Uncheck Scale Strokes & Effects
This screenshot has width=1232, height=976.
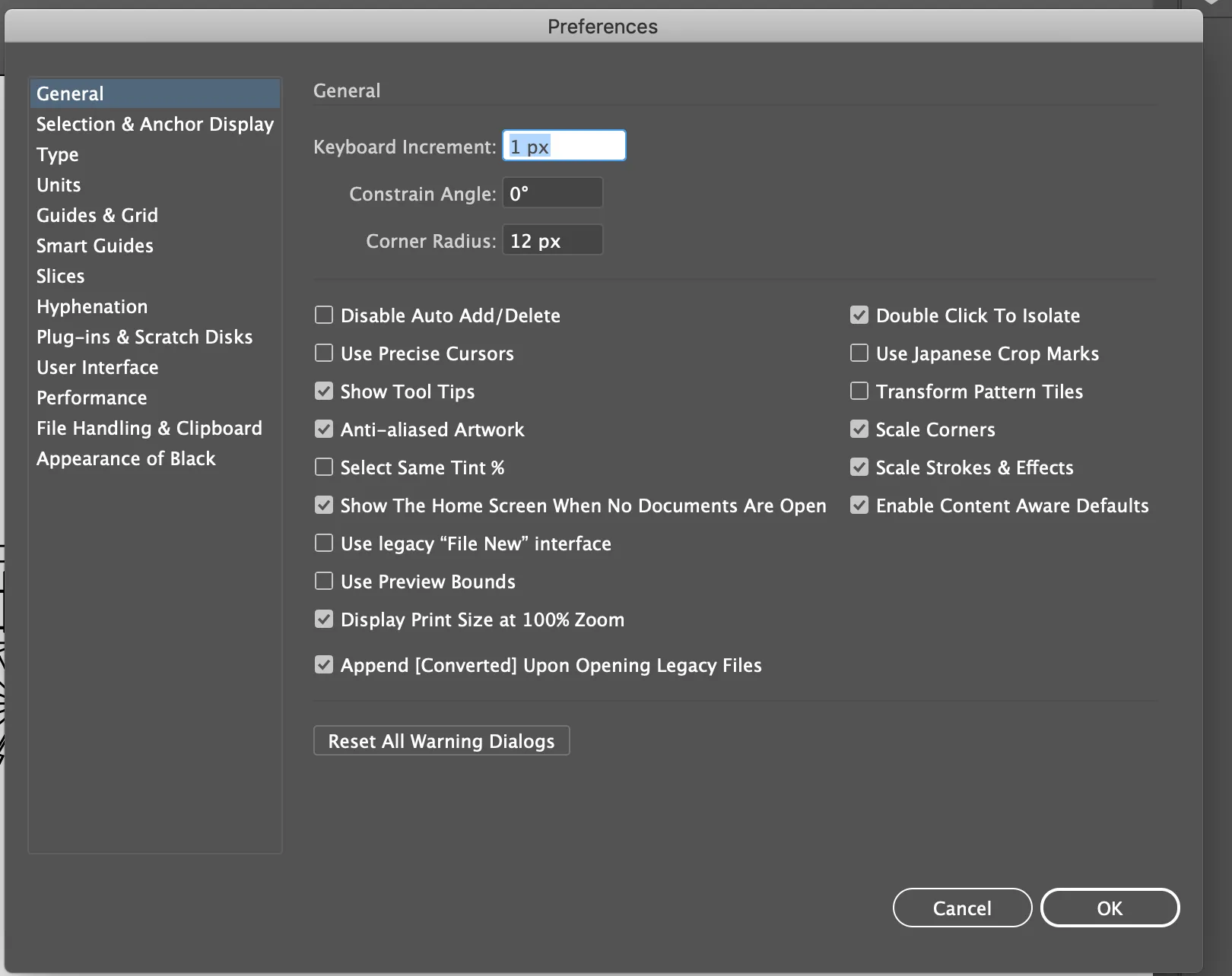(859, 467)
